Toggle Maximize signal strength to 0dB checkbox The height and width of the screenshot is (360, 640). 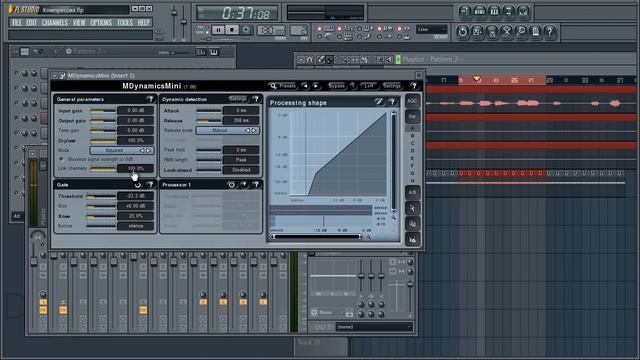click(x=61, y=159)
